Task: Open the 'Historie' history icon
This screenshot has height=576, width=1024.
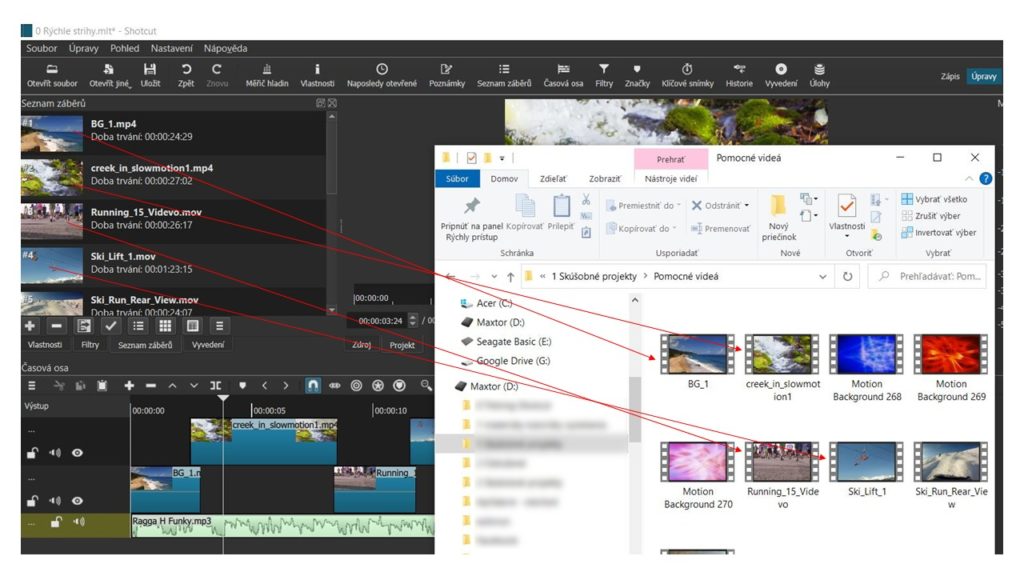Action: point(739,75)
